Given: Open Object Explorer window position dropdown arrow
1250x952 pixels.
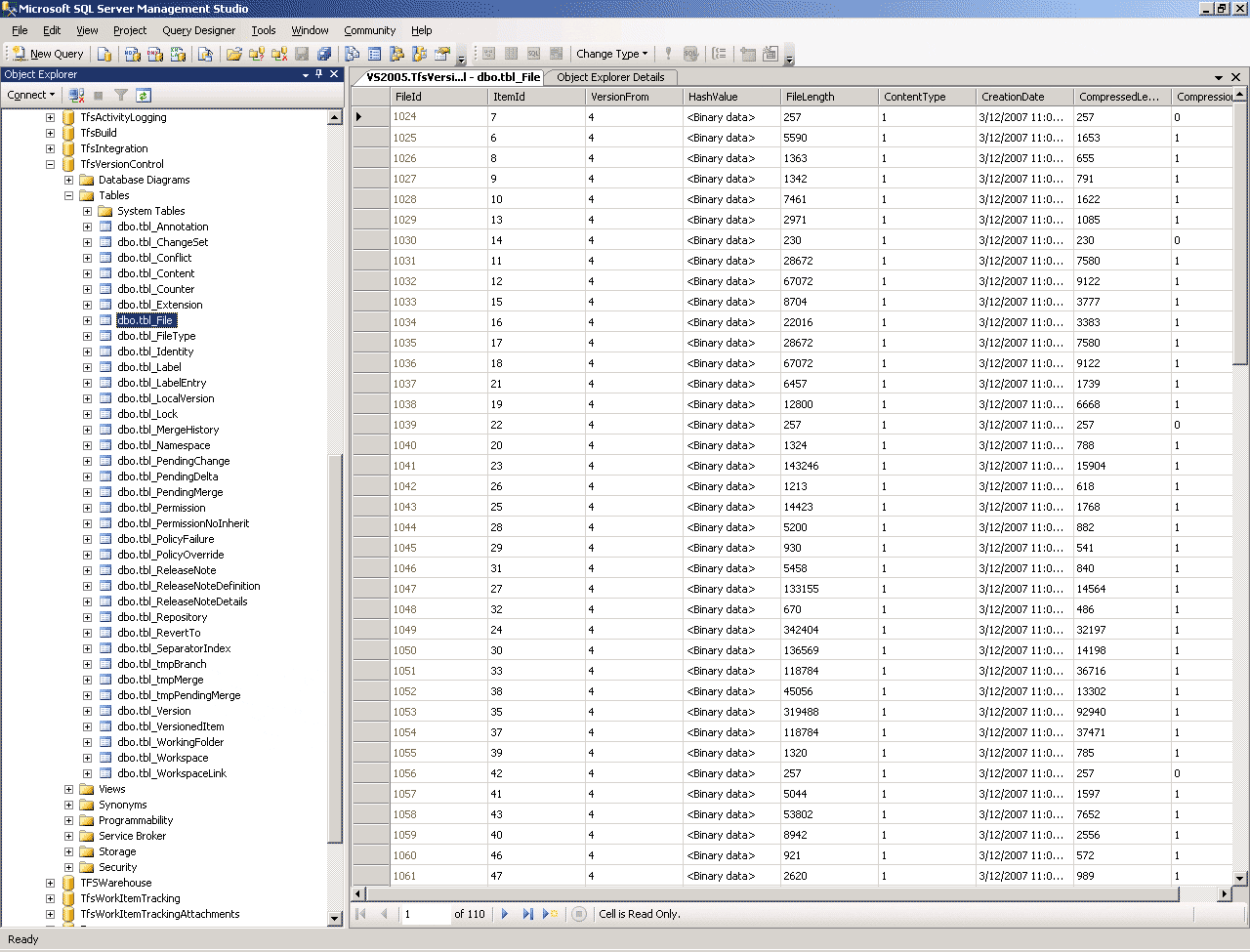Looking at the screenshot, I should pos(306,74).
